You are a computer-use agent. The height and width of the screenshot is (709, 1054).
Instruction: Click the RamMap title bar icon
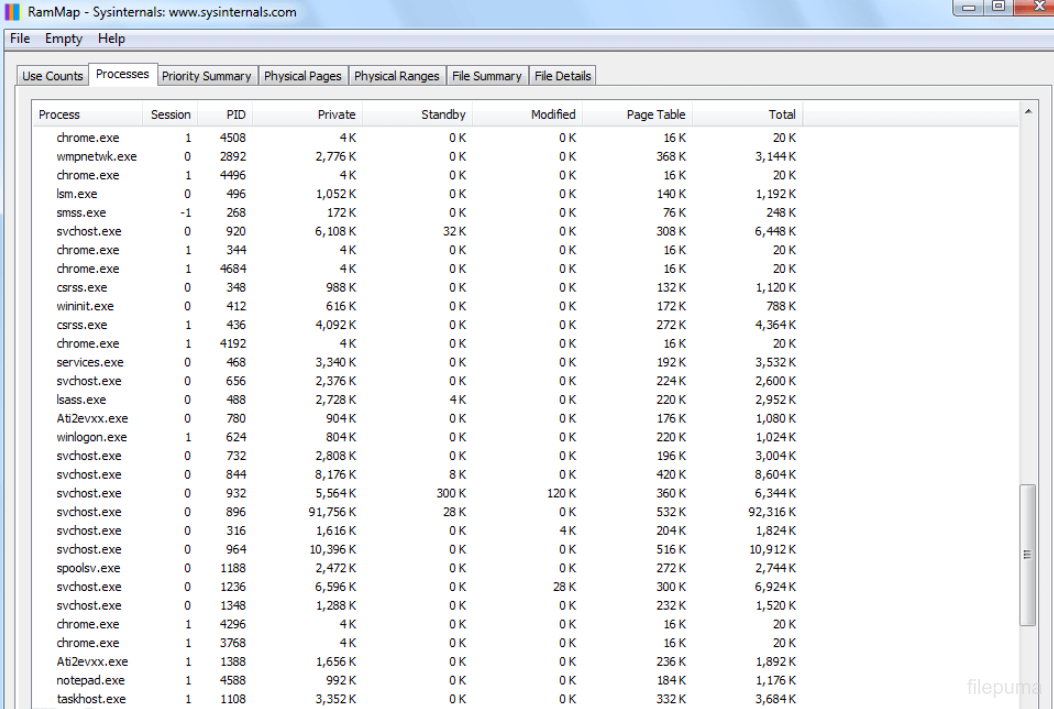13,12
